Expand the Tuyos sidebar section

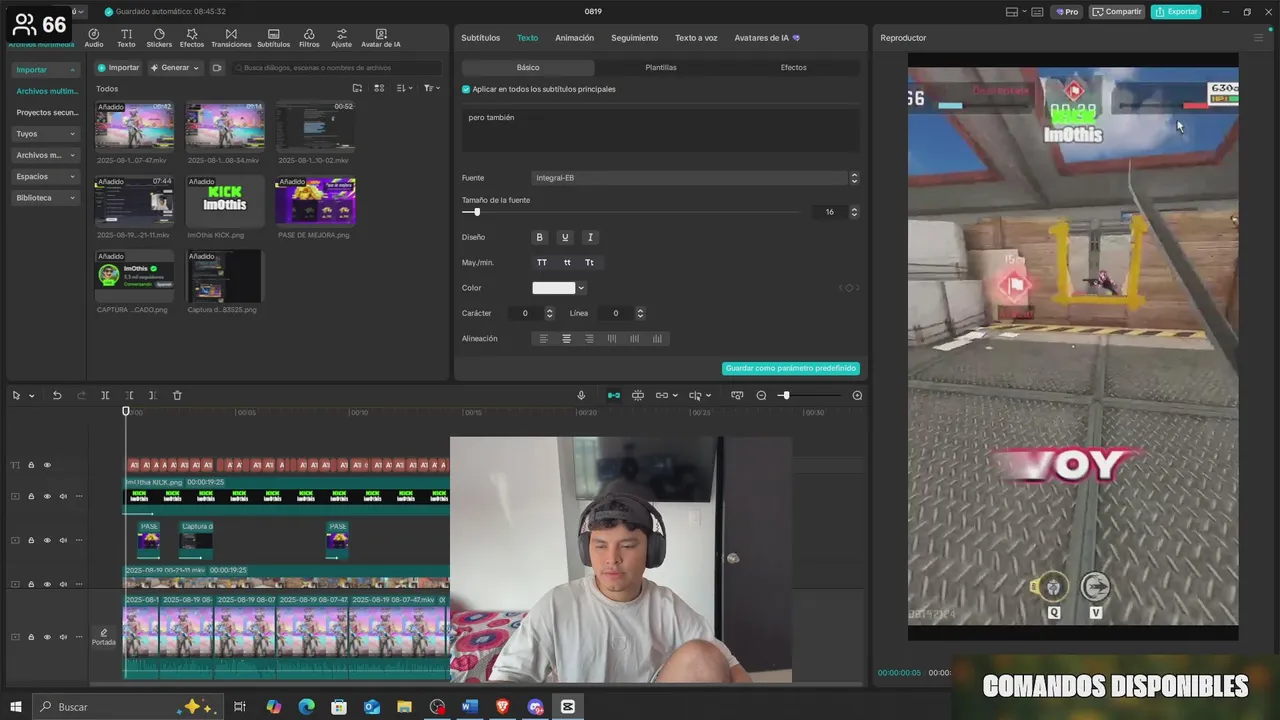coord(46,134)
